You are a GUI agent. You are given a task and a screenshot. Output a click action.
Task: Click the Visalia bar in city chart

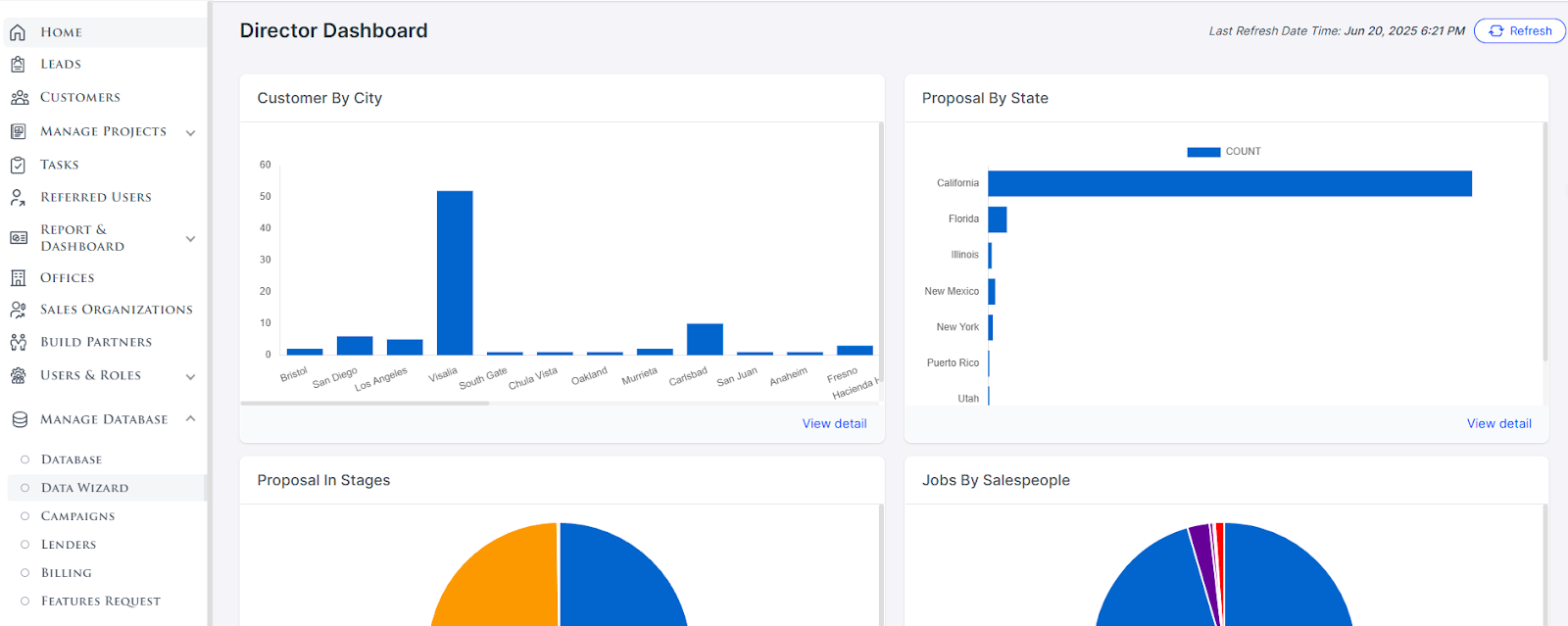click(x=455, y=272)
